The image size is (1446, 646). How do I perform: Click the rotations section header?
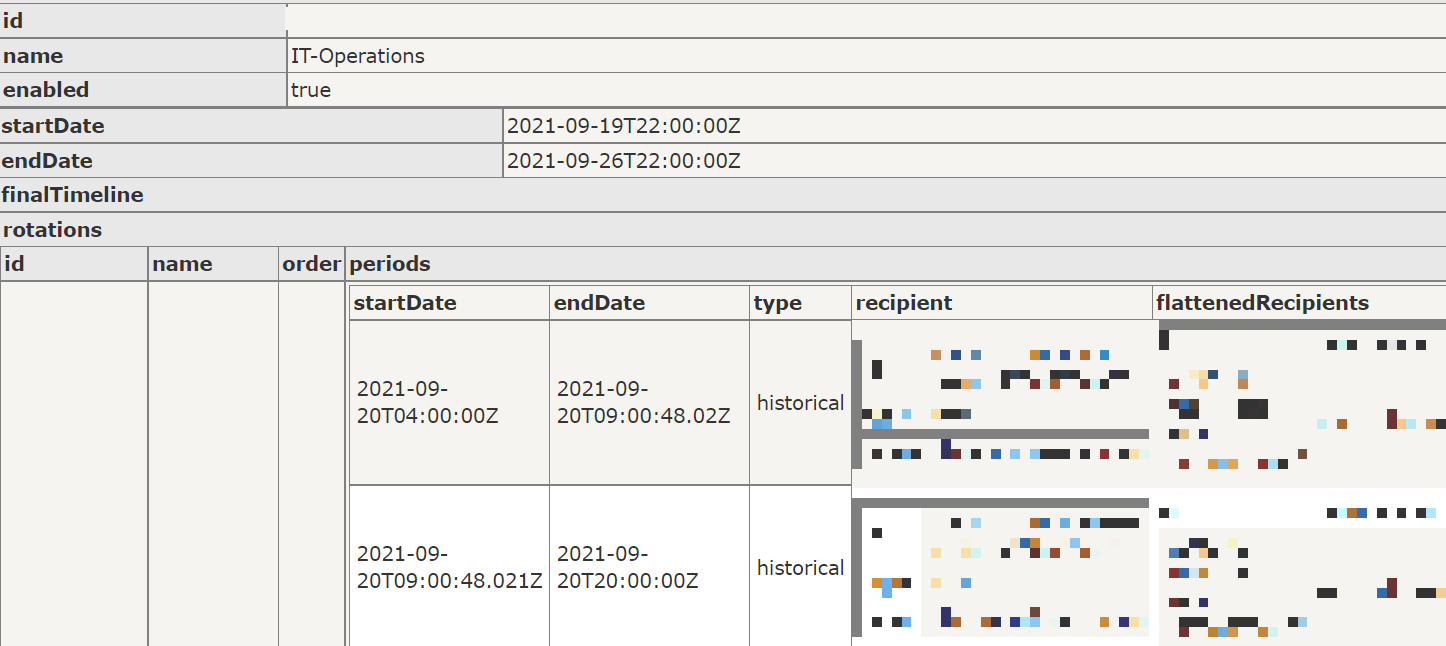pyautogui.click(x=723, y=229)
